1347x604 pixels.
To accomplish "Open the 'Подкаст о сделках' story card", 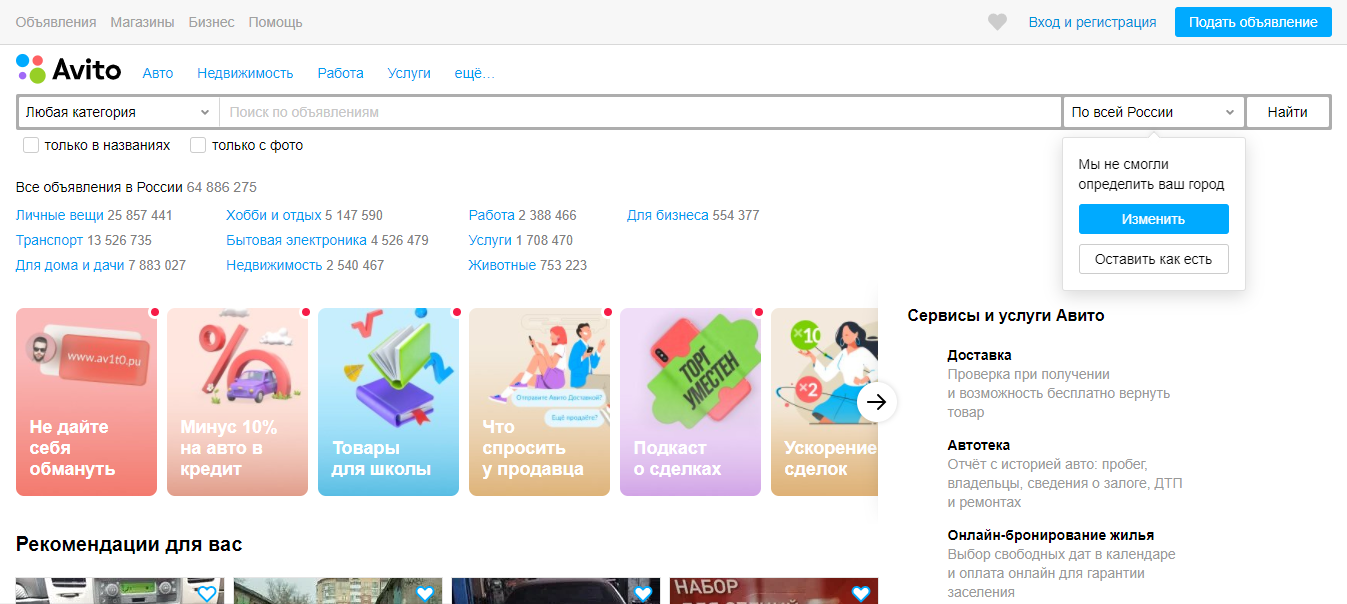I will pos(691,402).
